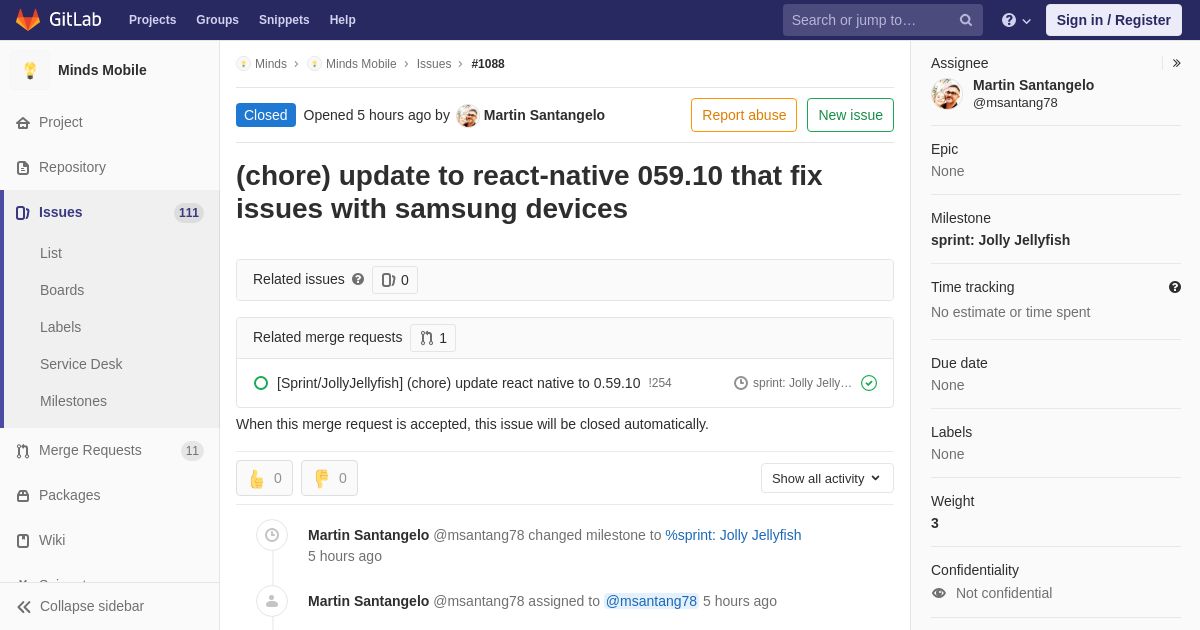Click the Minds breadcrumb link

(x=271, y=64)
